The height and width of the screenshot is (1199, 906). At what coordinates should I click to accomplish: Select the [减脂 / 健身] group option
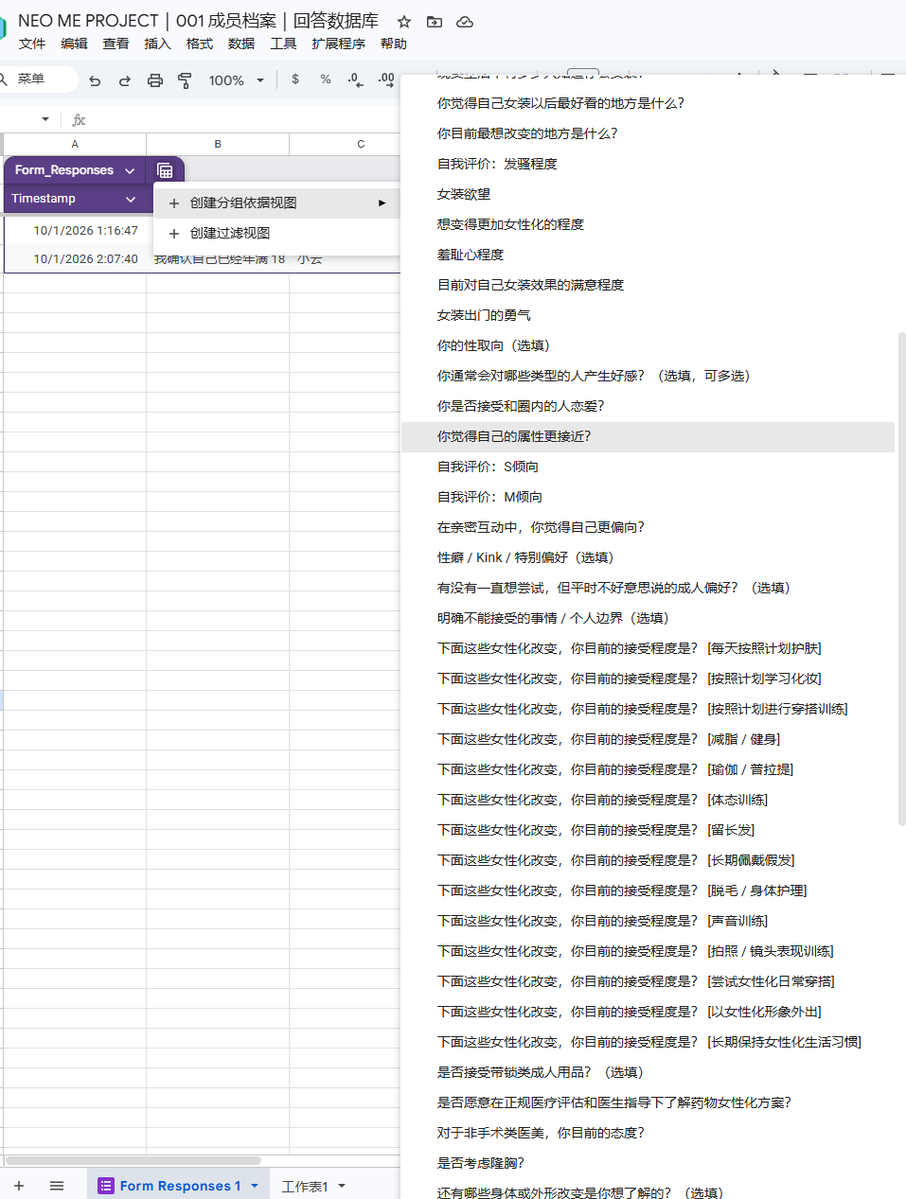point(648,739)
